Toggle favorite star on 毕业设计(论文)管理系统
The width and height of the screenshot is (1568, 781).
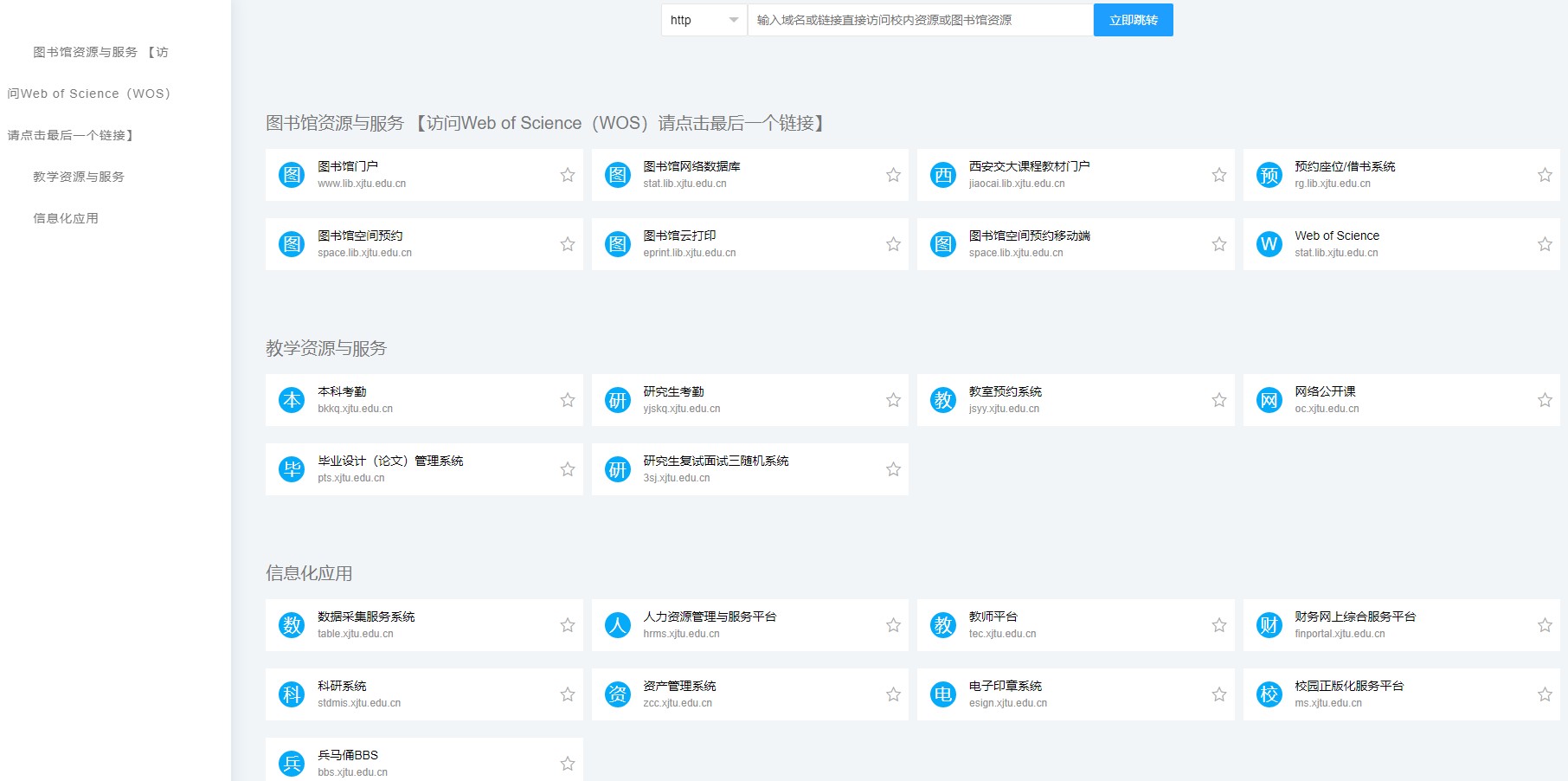568,469
